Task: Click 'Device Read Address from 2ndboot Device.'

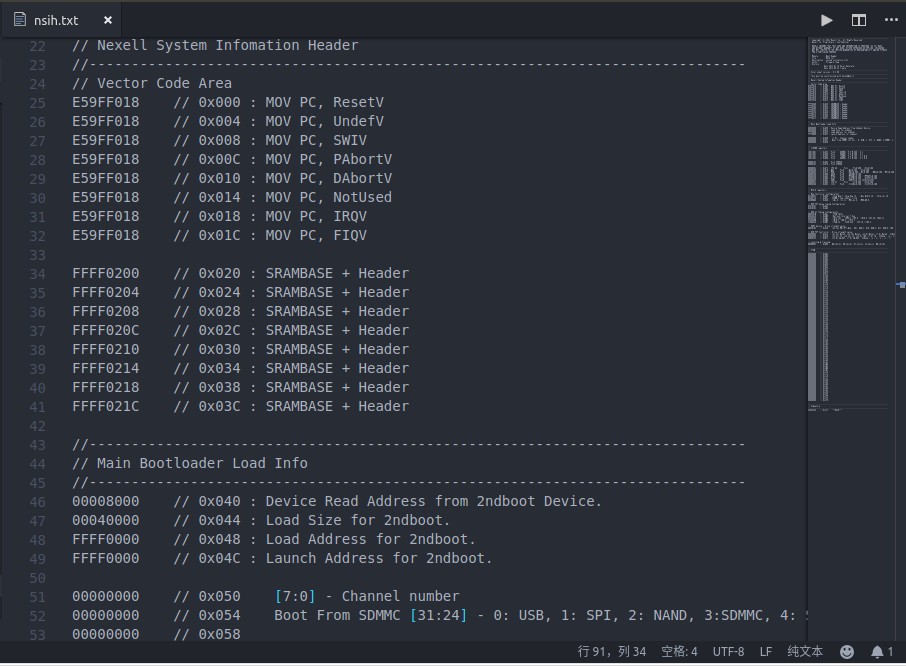Action: pos(434,501)
